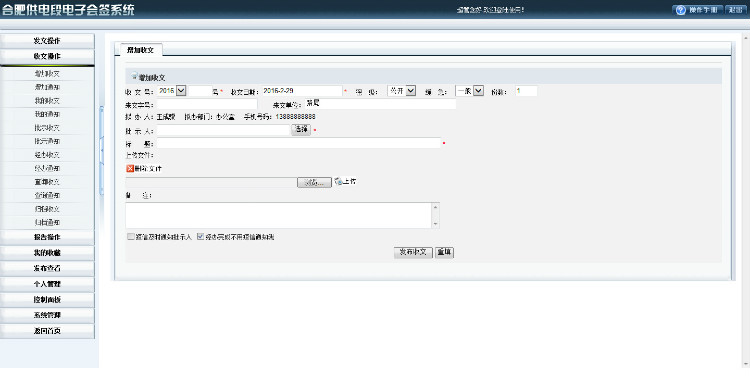Click the 重填 reset button

tap(444, 252)
